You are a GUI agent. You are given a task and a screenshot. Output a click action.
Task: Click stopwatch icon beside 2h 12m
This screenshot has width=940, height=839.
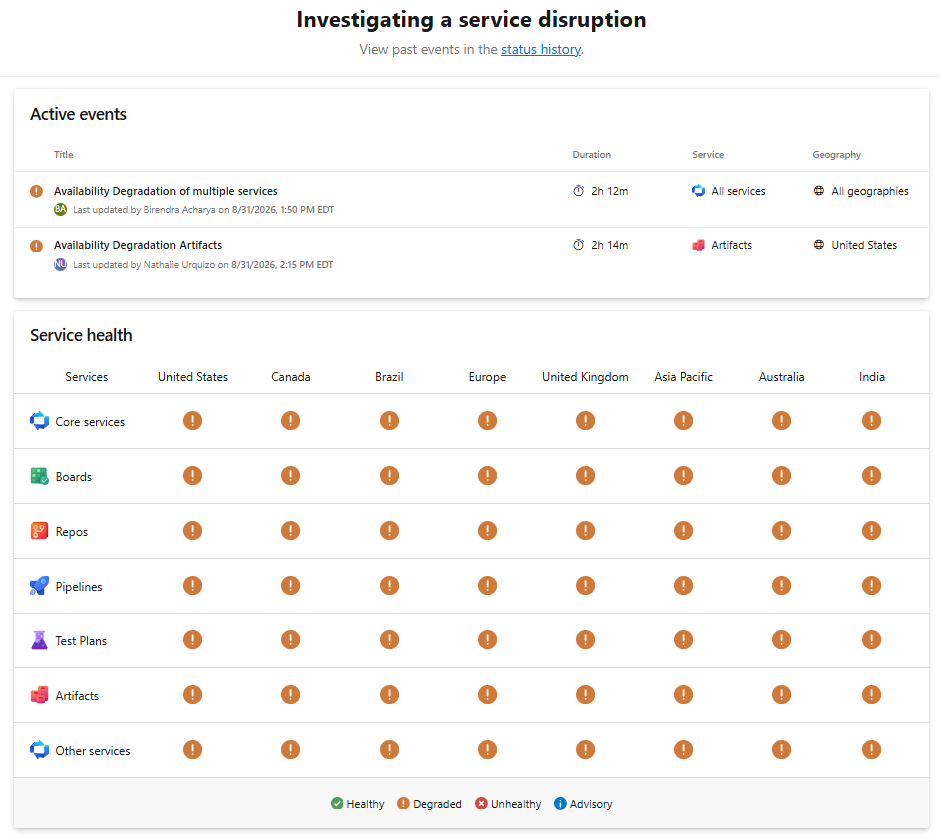click(579, 191)
